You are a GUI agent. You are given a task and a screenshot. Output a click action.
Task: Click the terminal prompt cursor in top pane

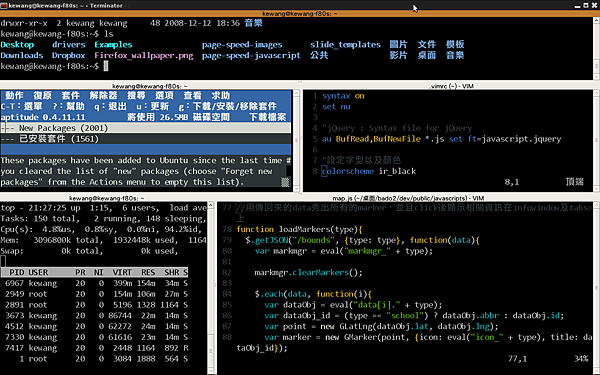[x=106, y=66]
